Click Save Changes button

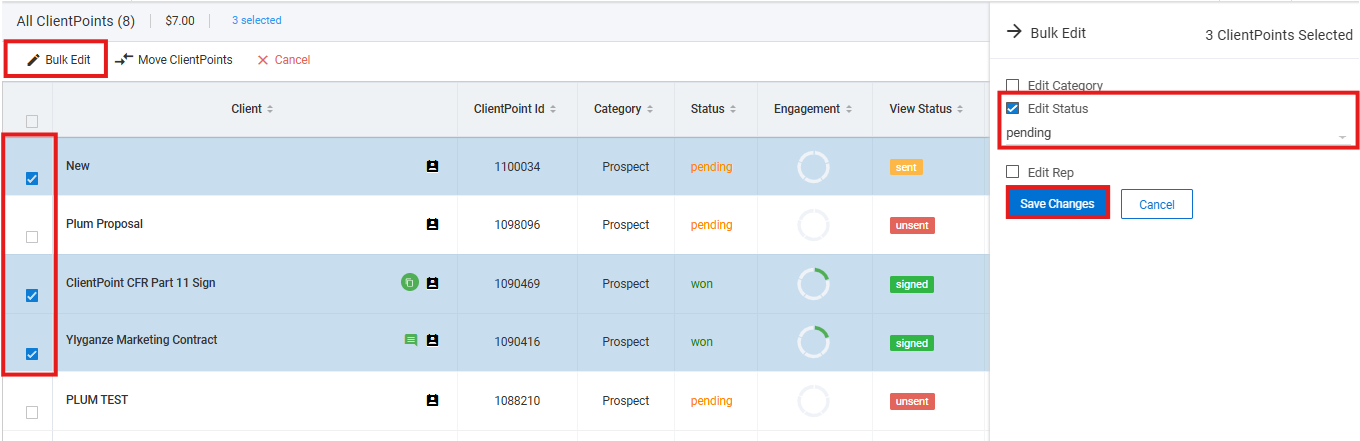click(1057, 204)
